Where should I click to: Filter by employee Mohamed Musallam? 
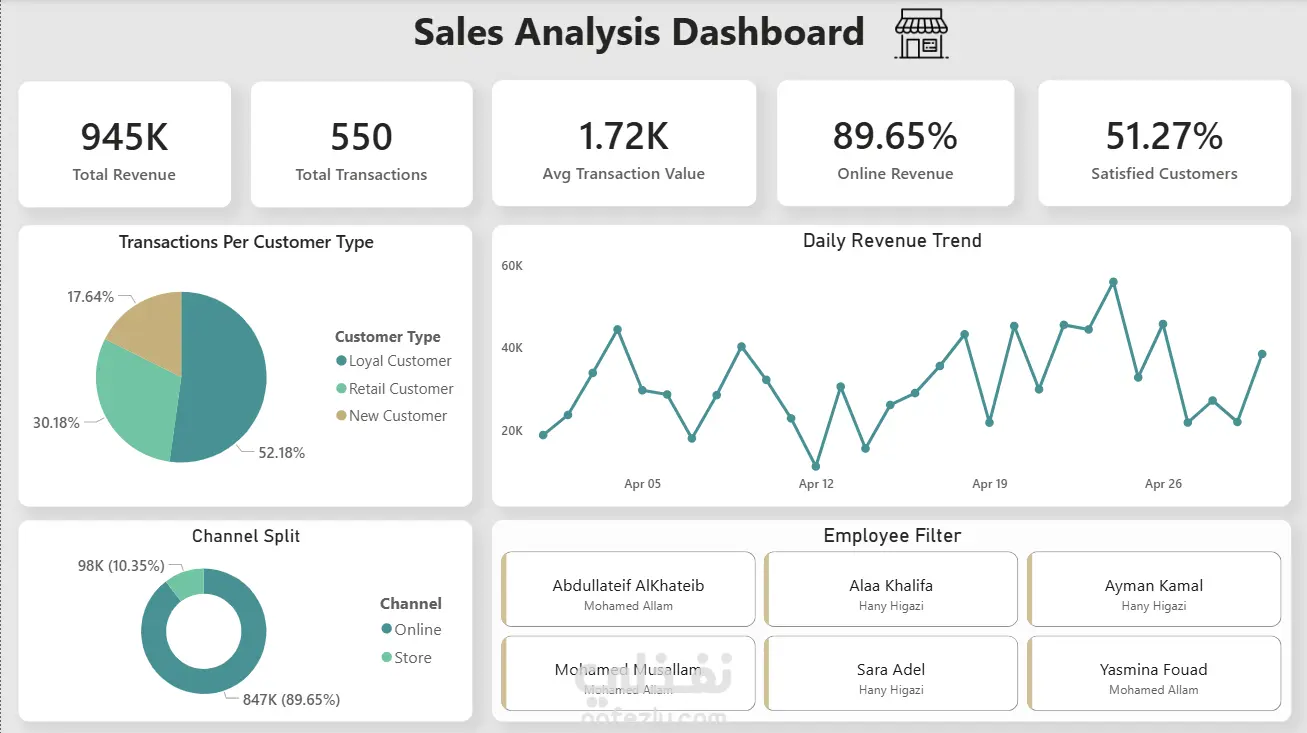click(x=628, y=673)
